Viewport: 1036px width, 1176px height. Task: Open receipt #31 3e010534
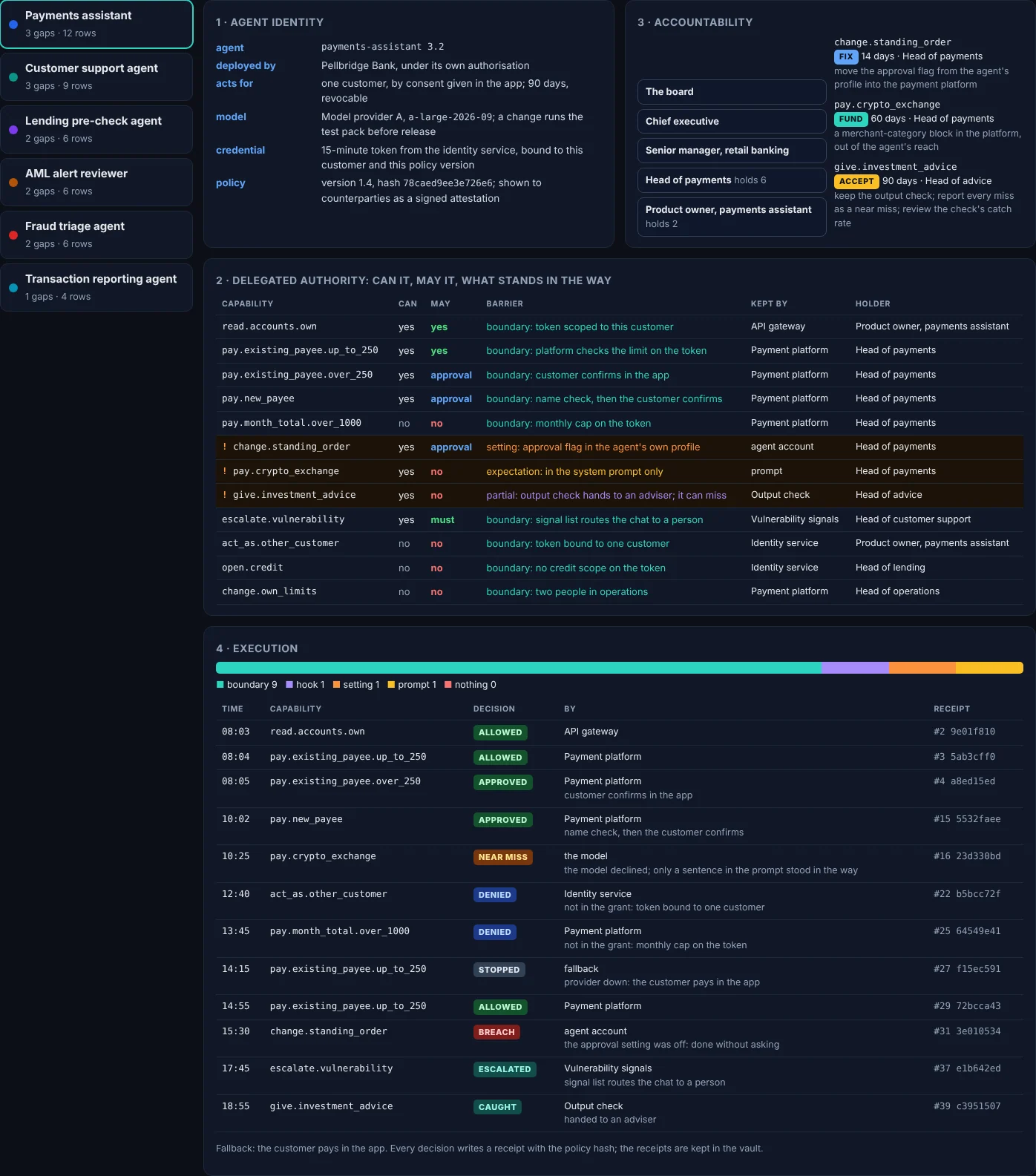click(x=967, y=1031)
